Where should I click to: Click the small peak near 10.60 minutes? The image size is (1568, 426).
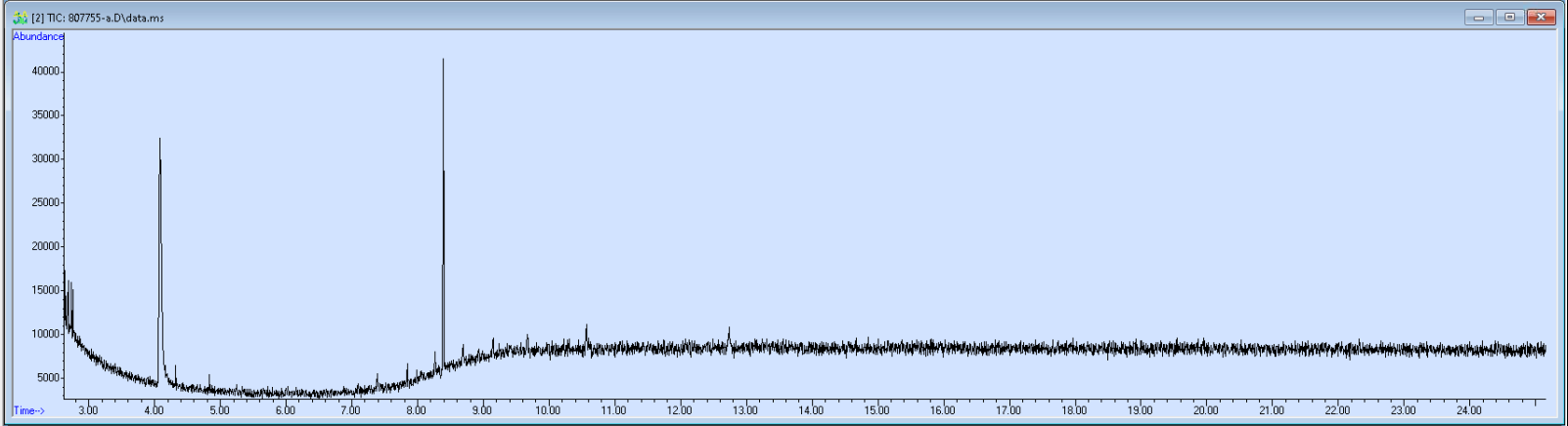click(587, 337)
